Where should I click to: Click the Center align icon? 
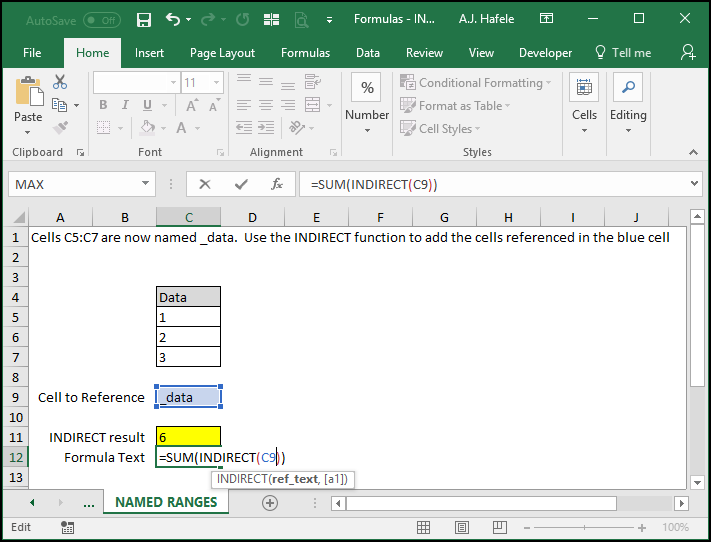(266, 105)
